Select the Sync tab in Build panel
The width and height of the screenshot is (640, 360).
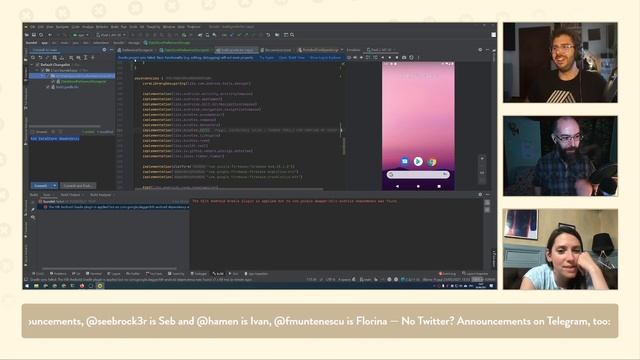click(x=48, y=195)
